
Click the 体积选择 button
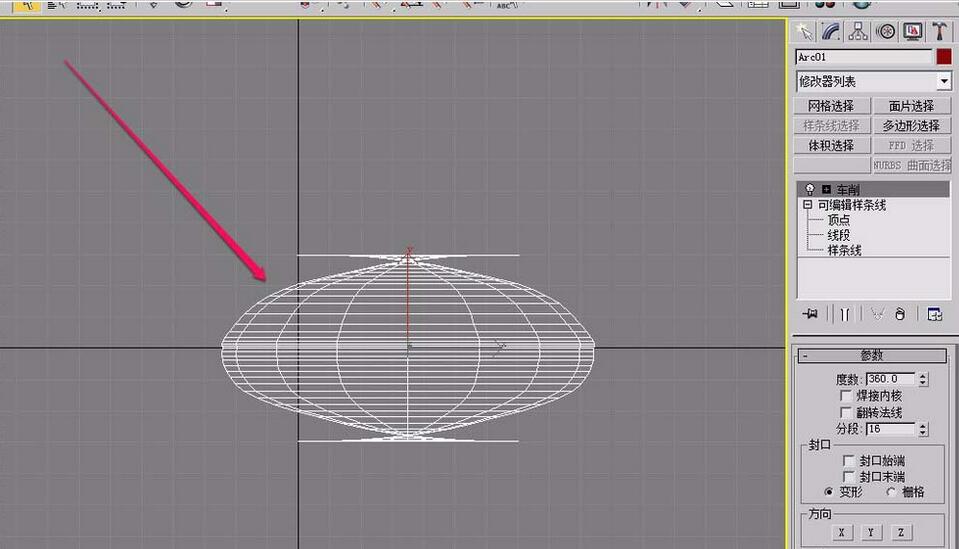(831, 145)
